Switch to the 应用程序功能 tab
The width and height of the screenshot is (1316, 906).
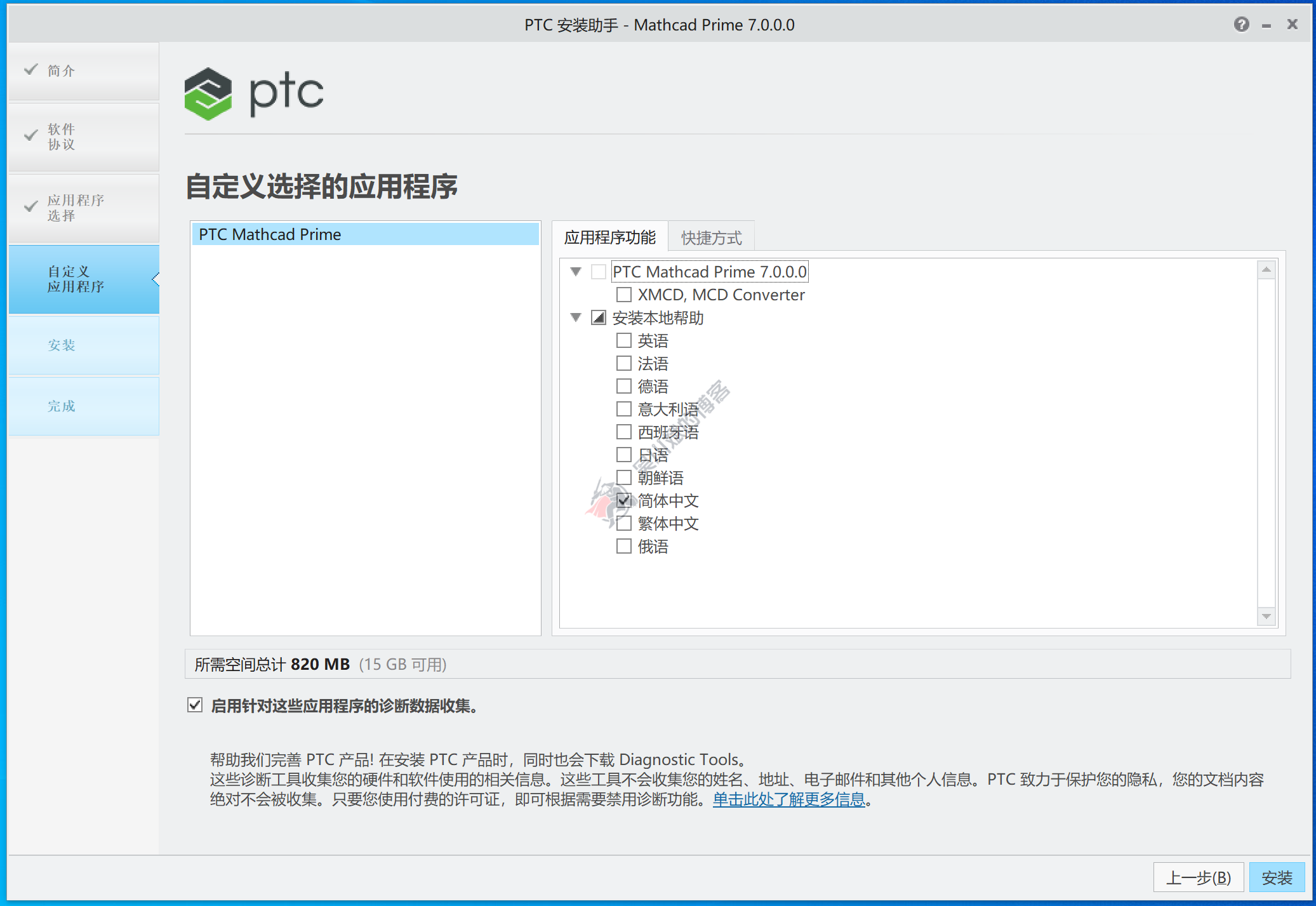609,237
